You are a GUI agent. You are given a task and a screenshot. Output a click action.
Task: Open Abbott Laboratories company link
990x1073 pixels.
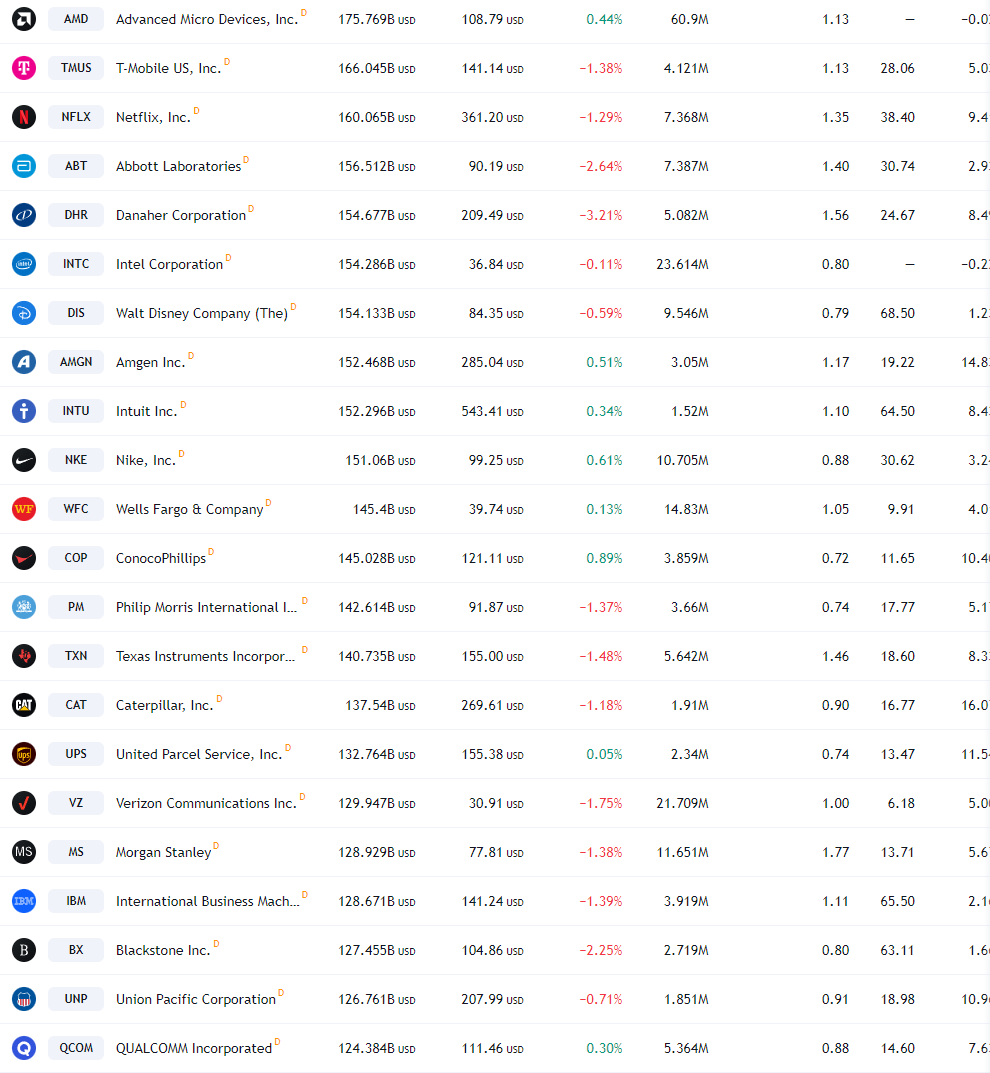tap(179, 166)
